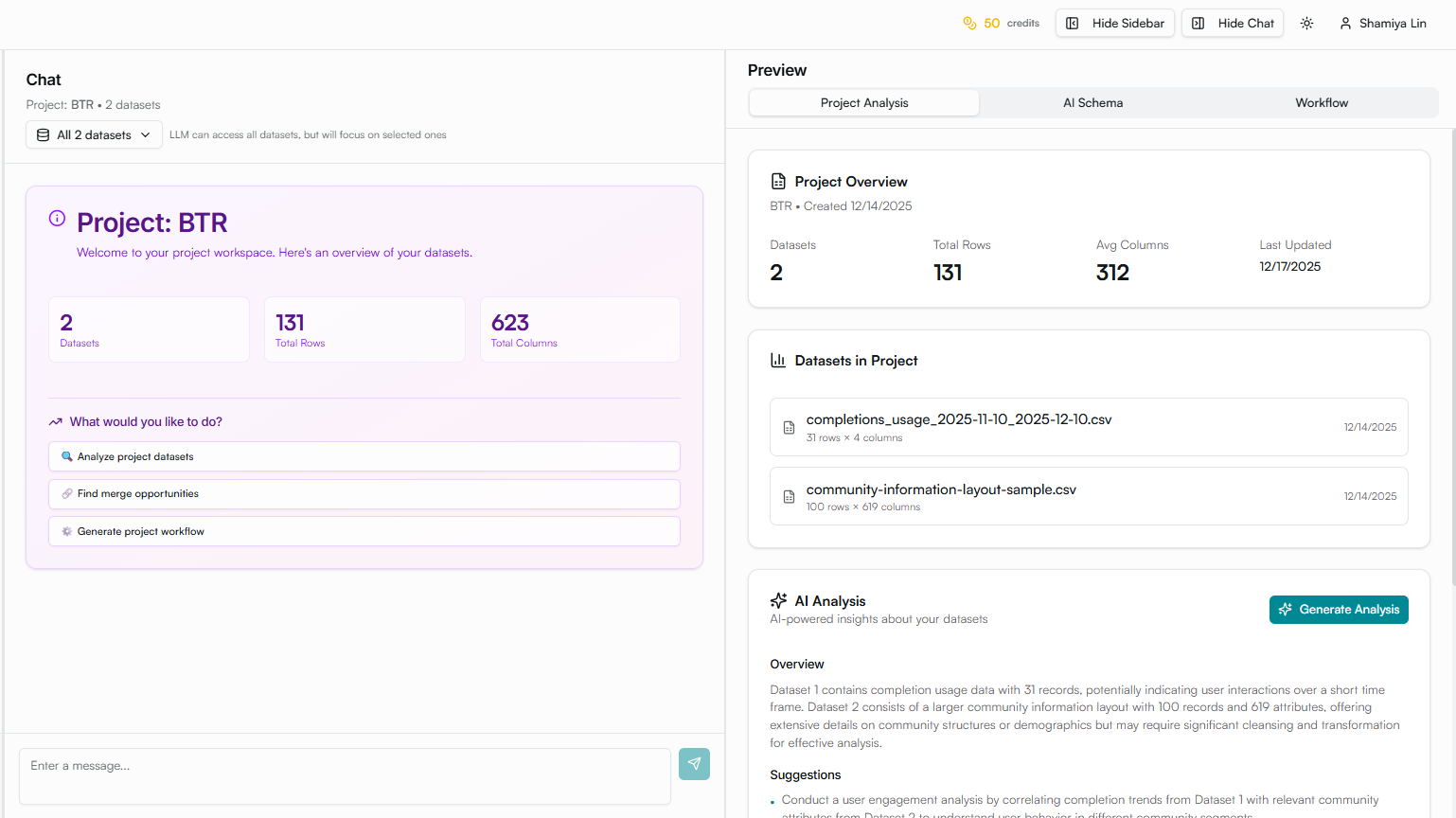Open the All 2 datasets dropdown

93,134
